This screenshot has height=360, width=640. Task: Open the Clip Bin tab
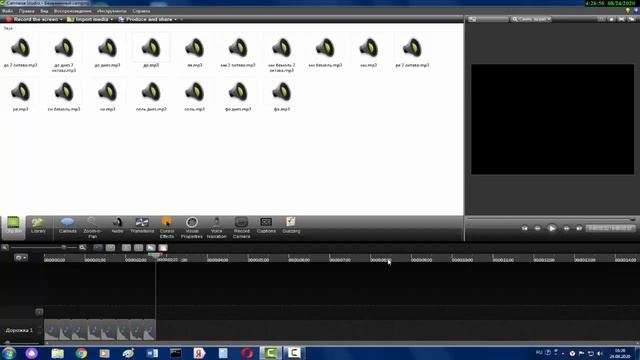(x=13, y=226)
